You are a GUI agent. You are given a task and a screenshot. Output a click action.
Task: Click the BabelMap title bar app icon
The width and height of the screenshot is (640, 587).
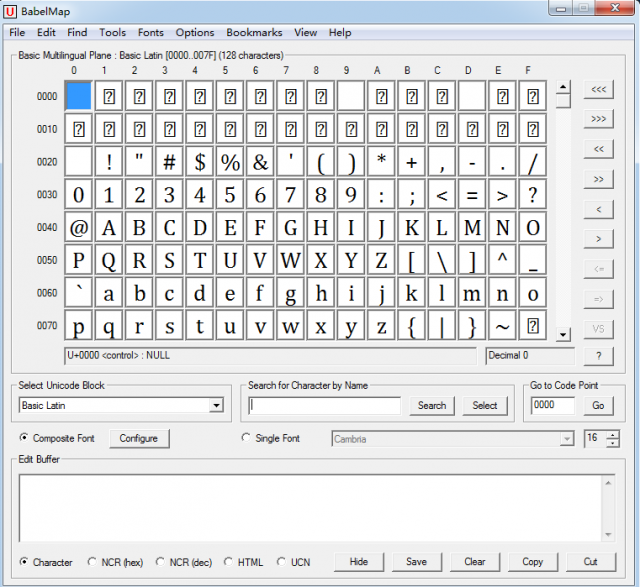coord(10,11)
